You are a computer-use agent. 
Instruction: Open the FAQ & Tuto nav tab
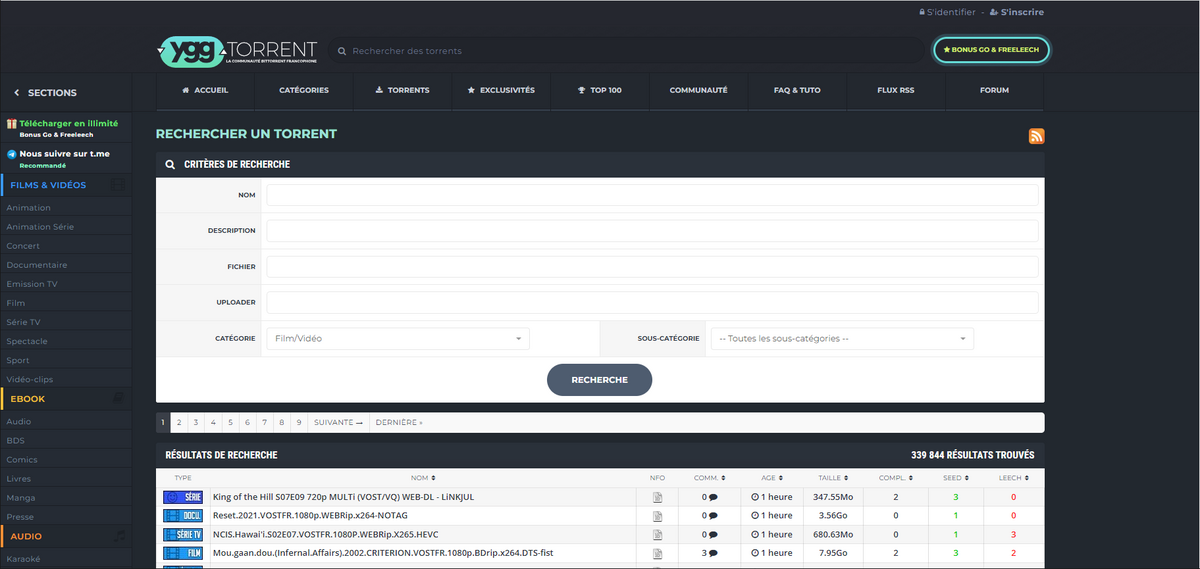click(x=797, y=90)
